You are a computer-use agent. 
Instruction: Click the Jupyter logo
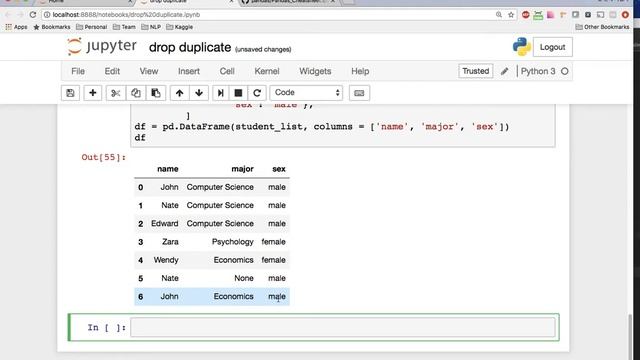tap(102, 47)
